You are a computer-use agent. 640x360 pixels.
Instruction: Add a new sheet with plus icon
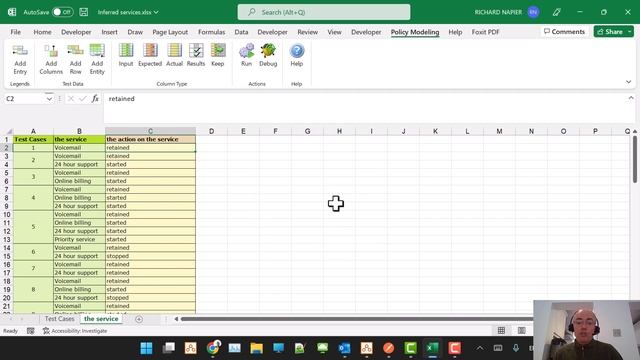coord(139,319)
